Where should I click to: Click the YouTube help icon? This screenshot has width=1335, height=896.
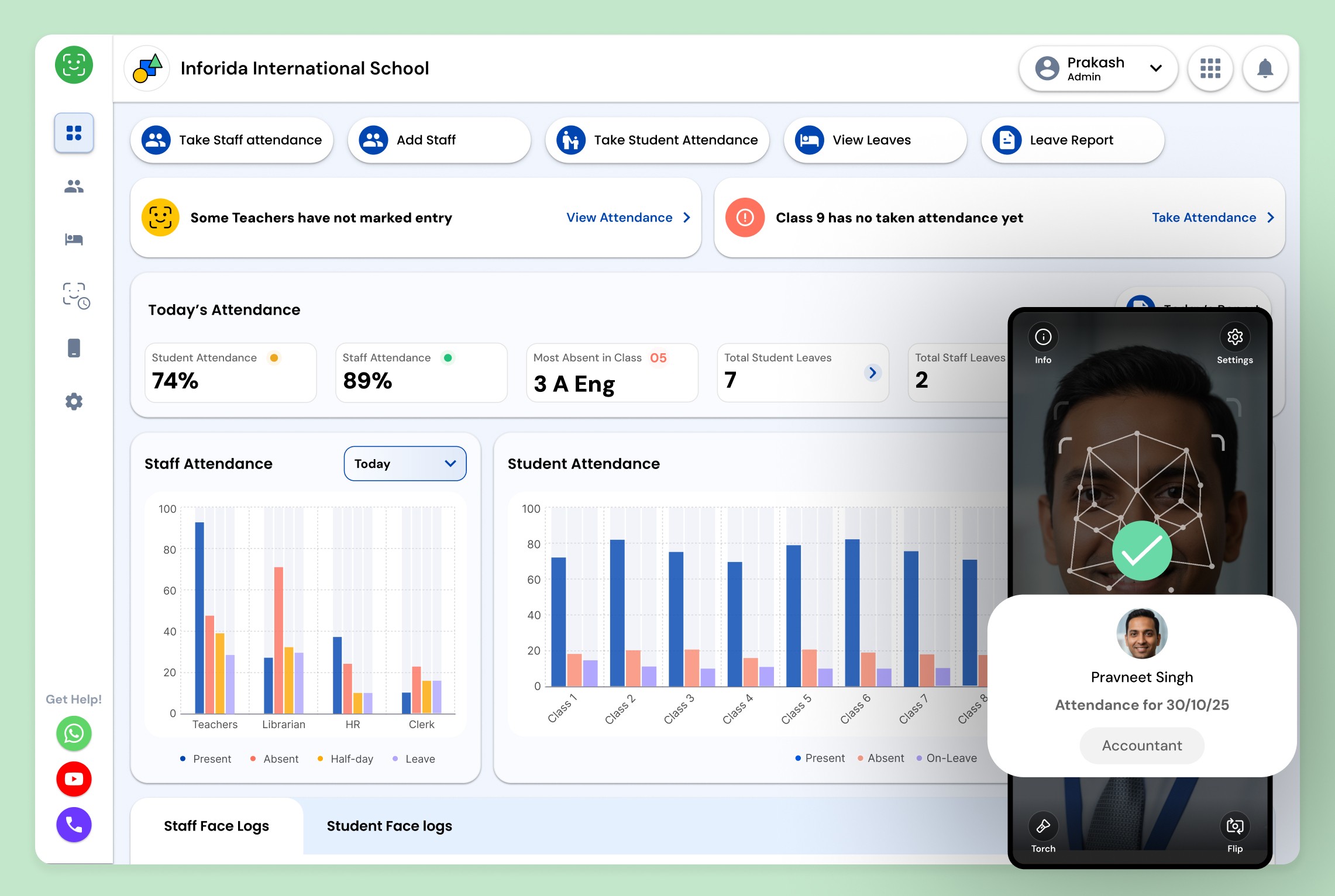pos(74,778)
